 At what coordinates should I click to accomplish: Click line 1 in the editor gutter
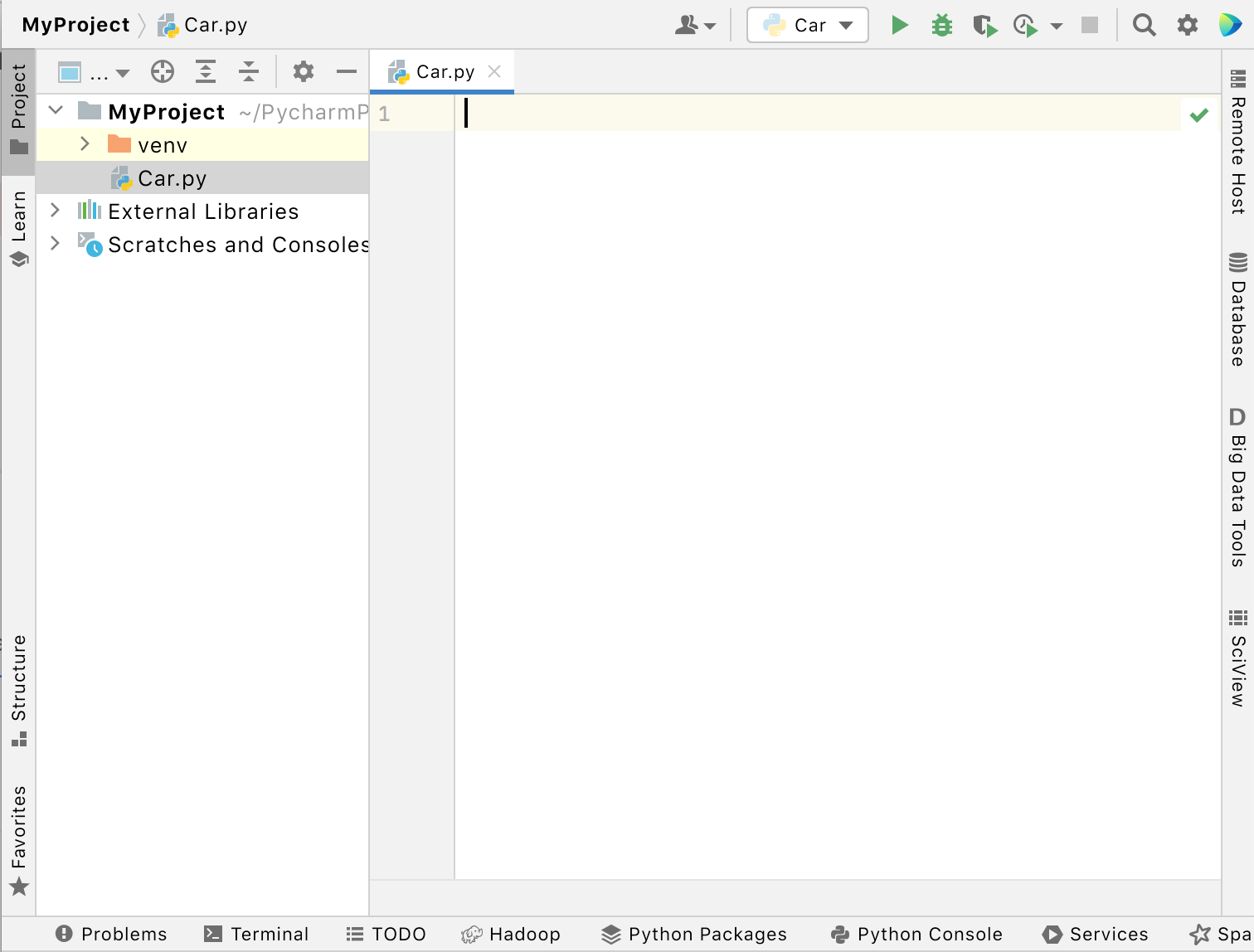point(384,114)
